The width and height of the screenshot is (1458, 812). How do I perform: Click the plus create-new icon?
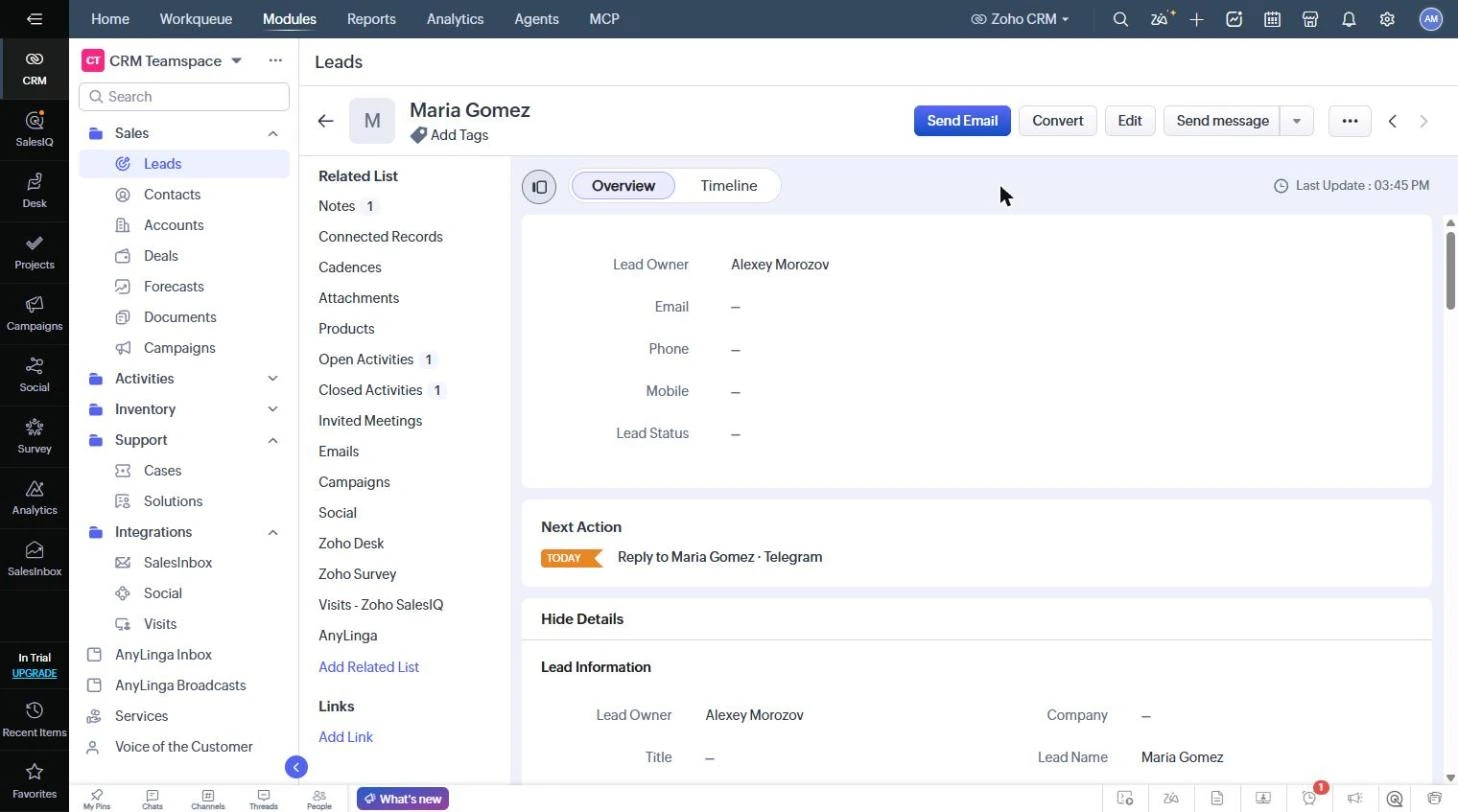pos(1197,19)
